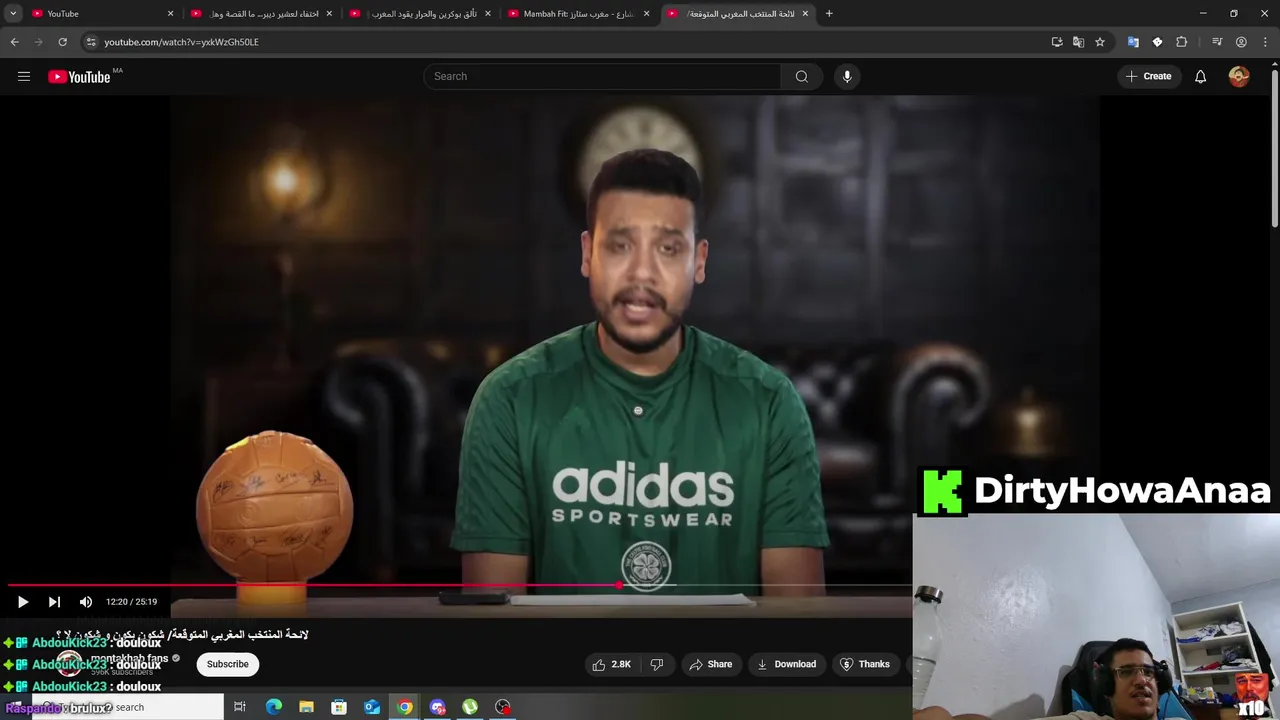The height and width of the screenshot is (720, 1280).
Task: Close the first YouTube tab
Action: pos(170,14)
